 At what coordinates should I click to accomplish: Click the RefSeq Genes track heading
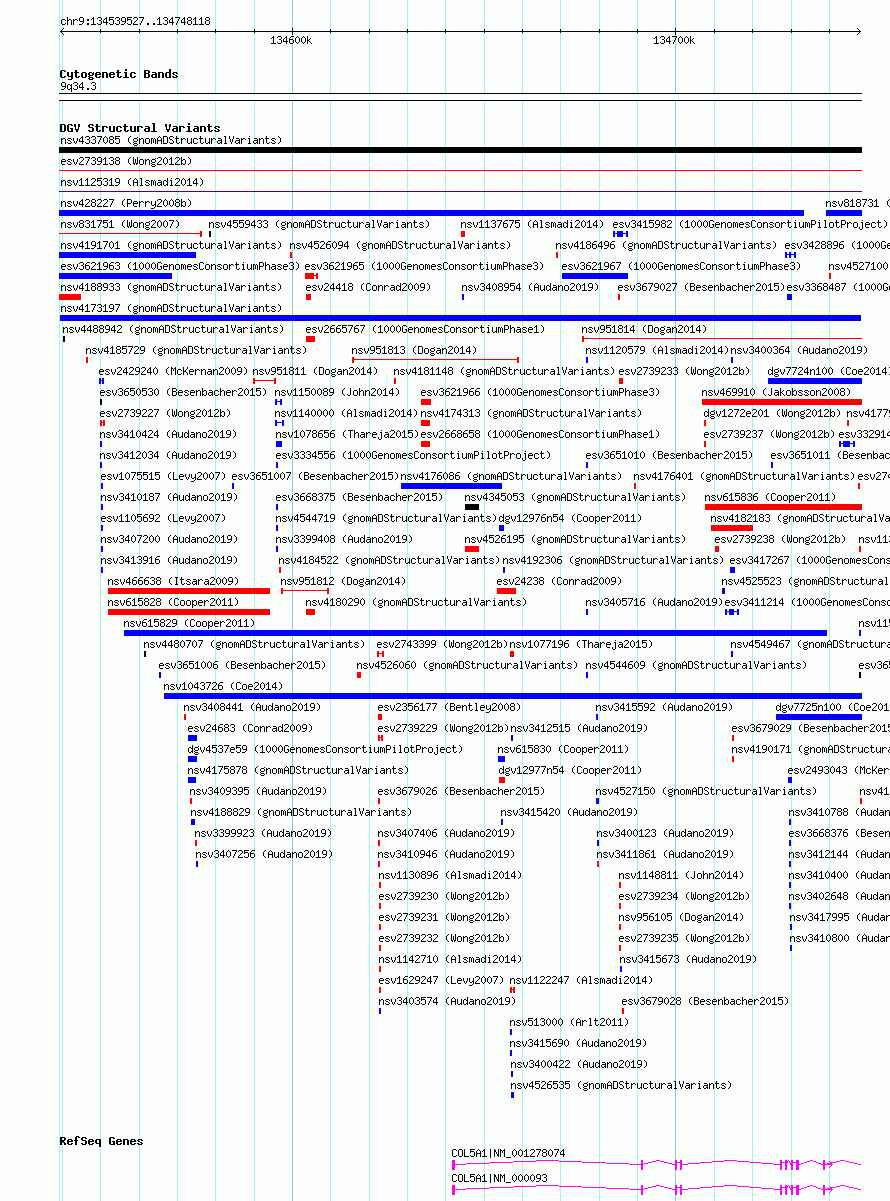click(101, 1141)
